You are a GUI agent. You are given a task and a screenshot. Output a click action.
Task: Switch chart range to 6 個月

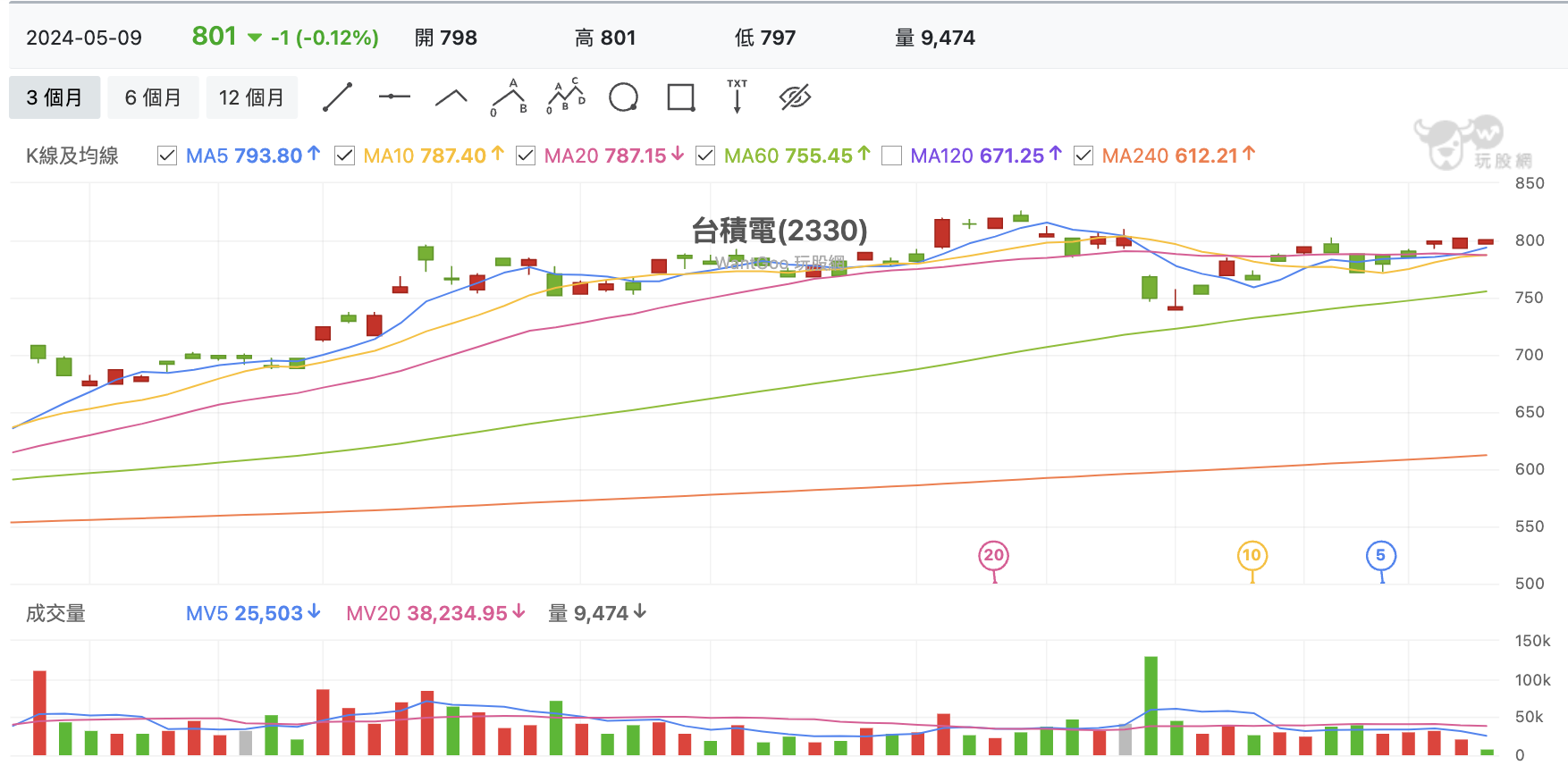153,97
